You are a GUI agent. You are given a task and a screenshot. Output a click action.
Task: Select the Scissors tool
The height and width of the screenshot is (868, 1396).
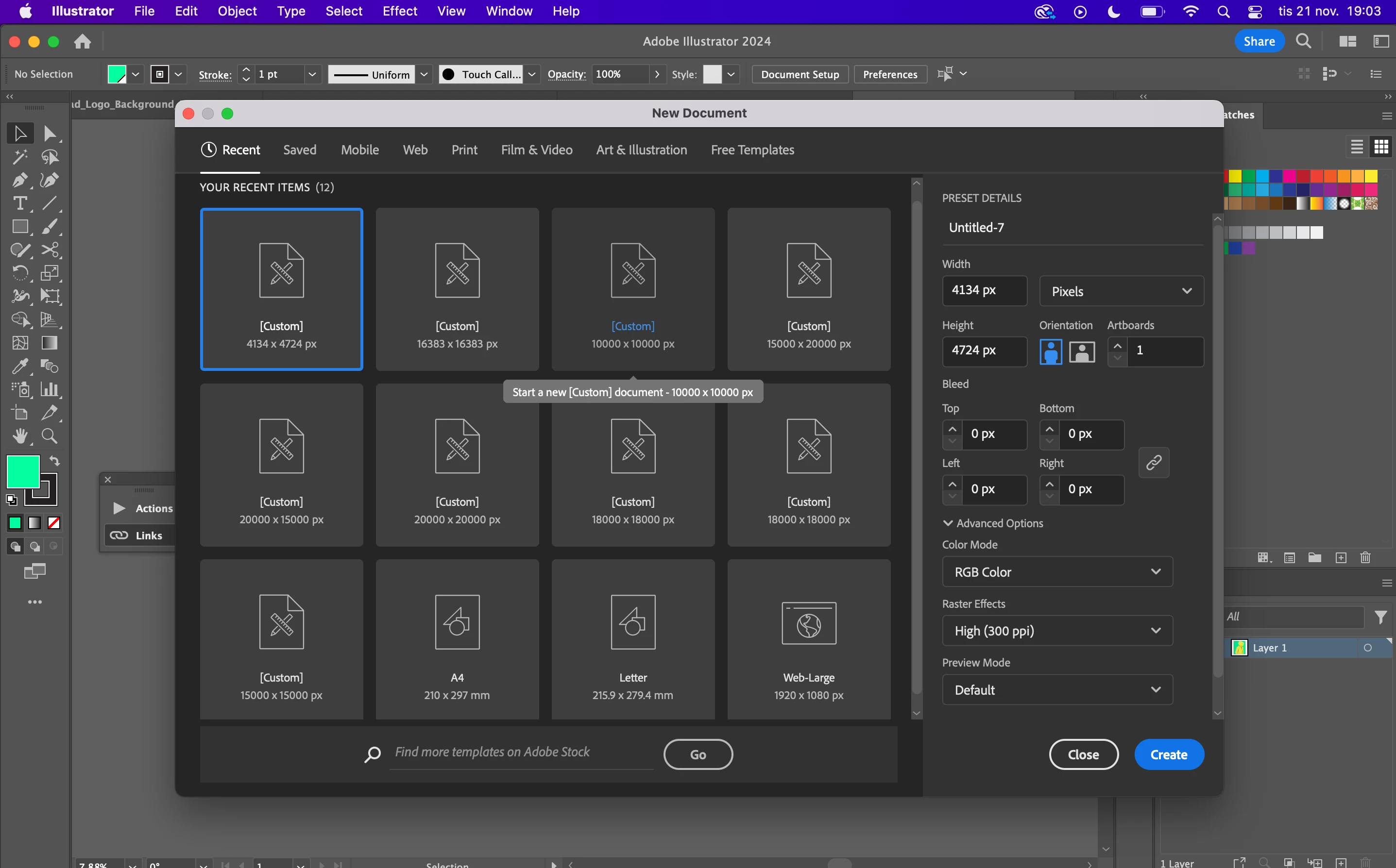[x=50, y=250]
